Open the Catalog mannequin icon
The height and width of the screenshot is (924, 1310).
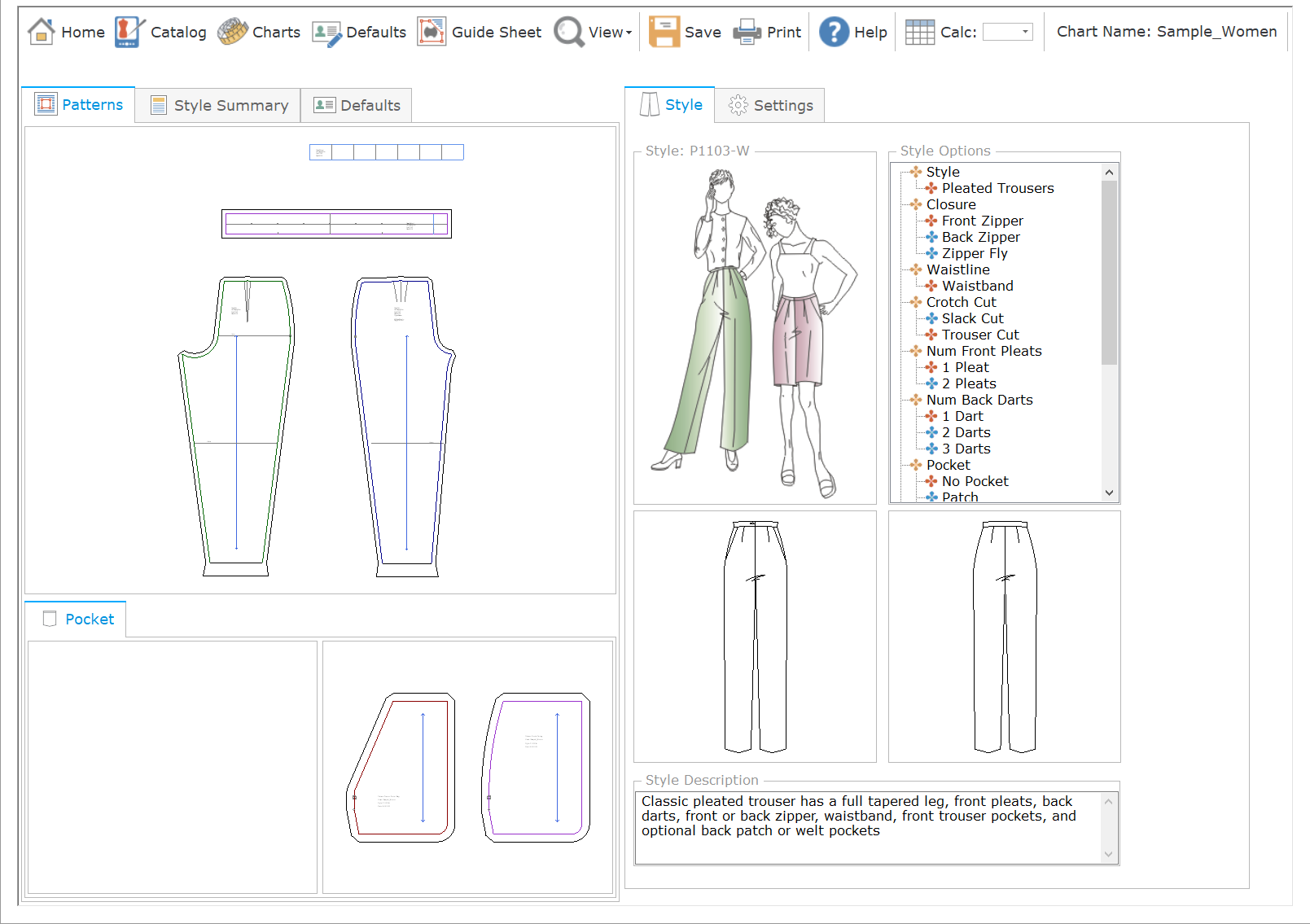[x=129, y=32]
